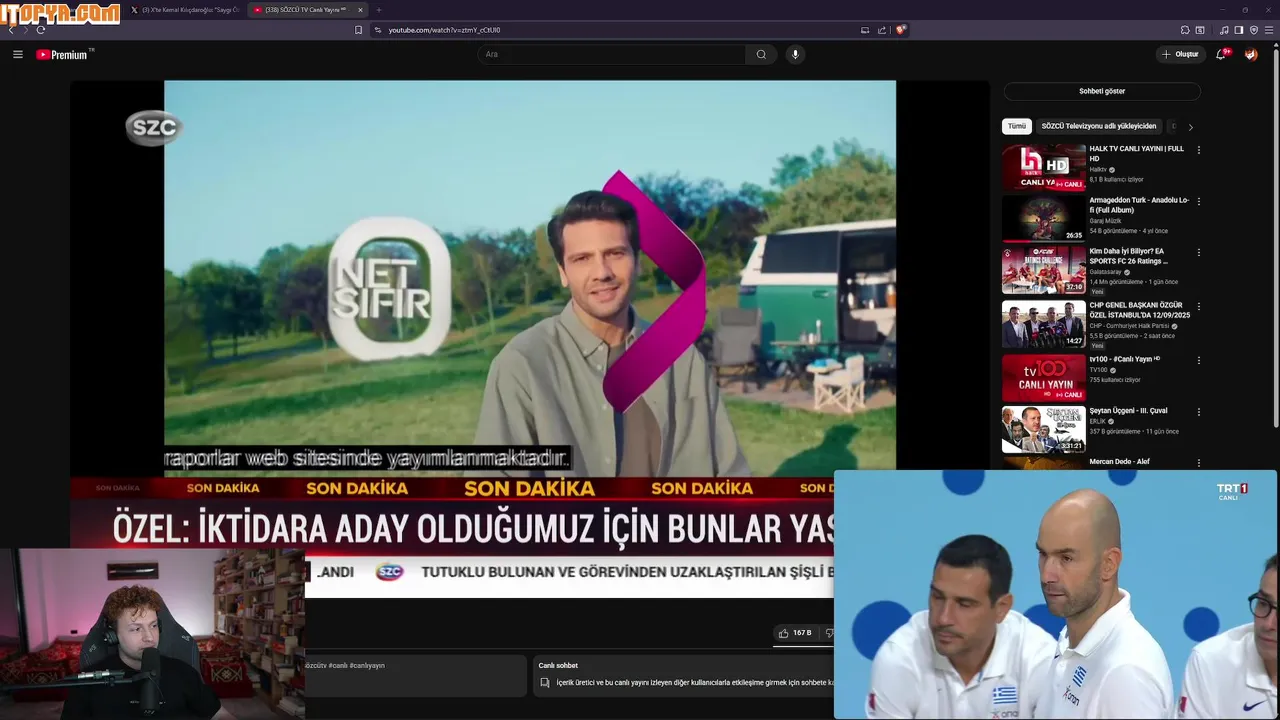Open HALK TV CANLI YAYINI video thumbnail
1280x720 pixels.
pyautogui.click(x=1043, y=167)
